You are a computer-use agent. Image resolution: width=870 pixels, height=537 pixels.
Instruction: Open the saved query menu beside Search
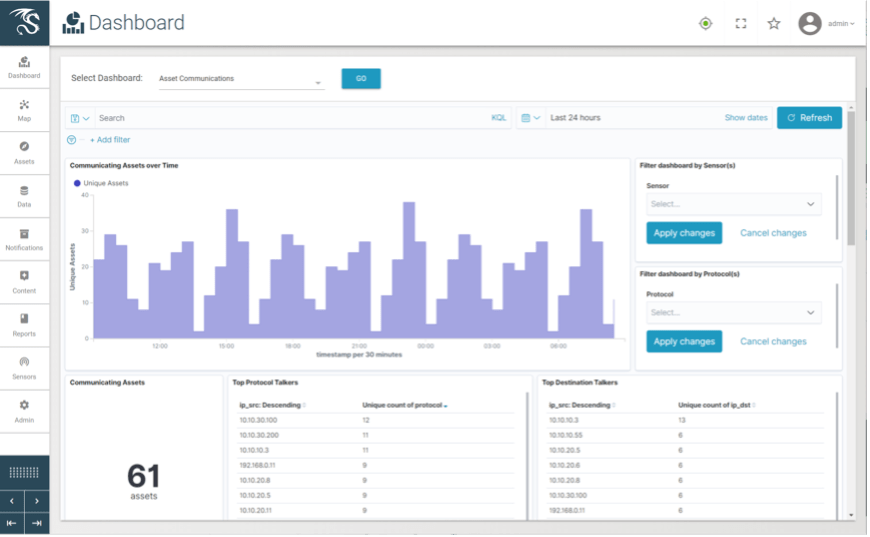[80, 118]
